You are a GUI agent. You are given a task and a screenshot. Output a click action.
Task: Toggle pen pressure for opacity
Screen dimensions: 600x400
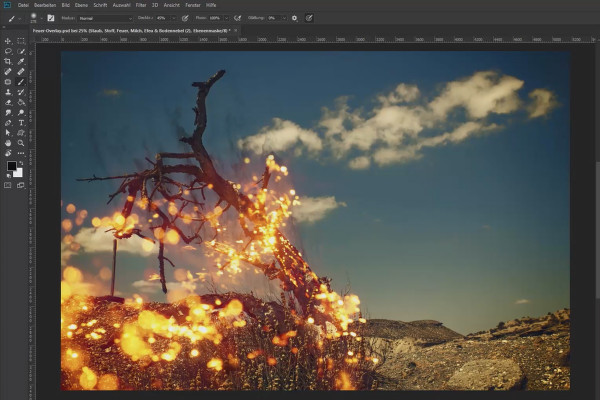(x=185, y=18)
